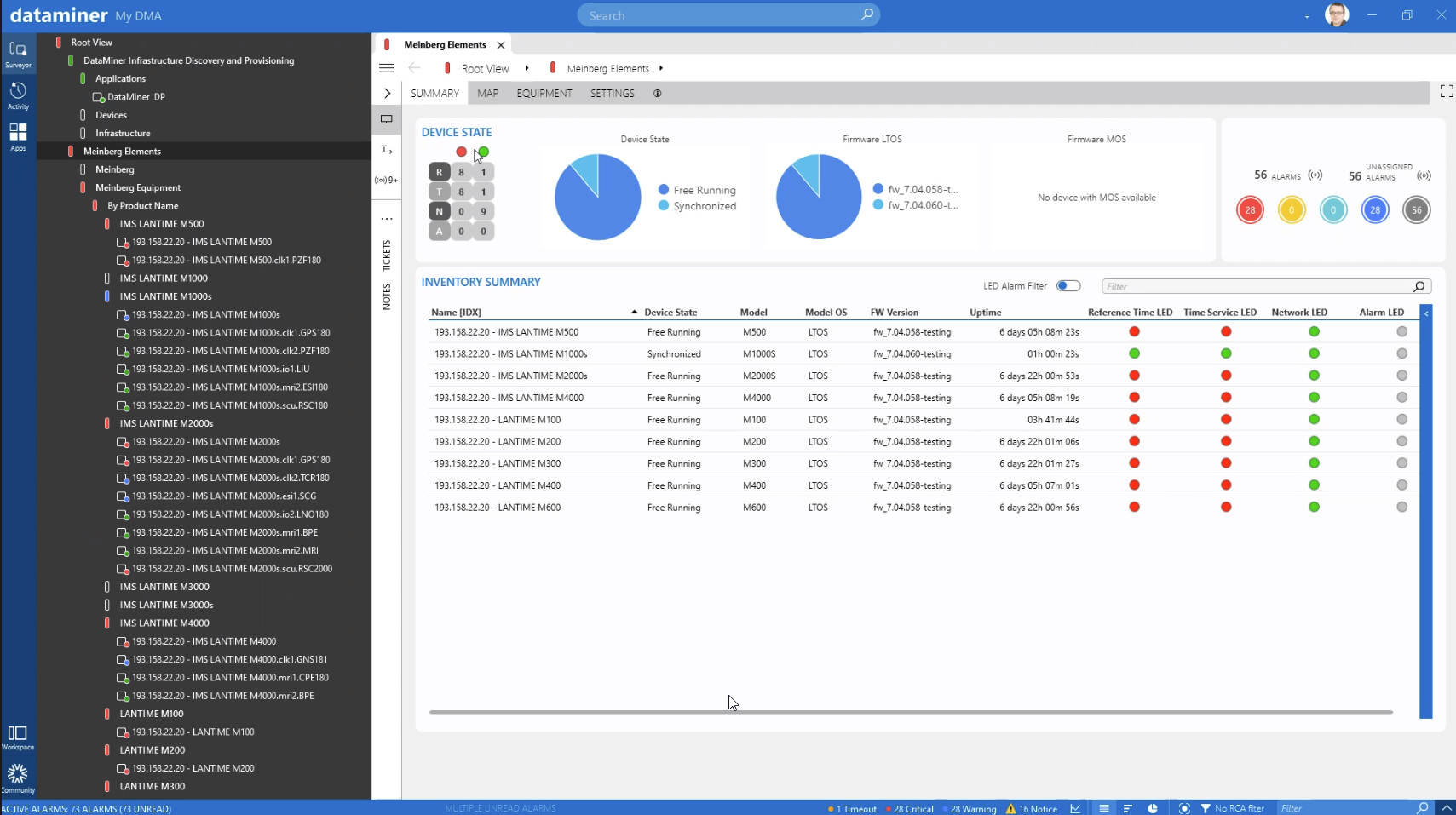This screenshot has width=1456, height=815.
Task: Click the gray 56 alarm total circle
Action: (x=1417, y=210)
